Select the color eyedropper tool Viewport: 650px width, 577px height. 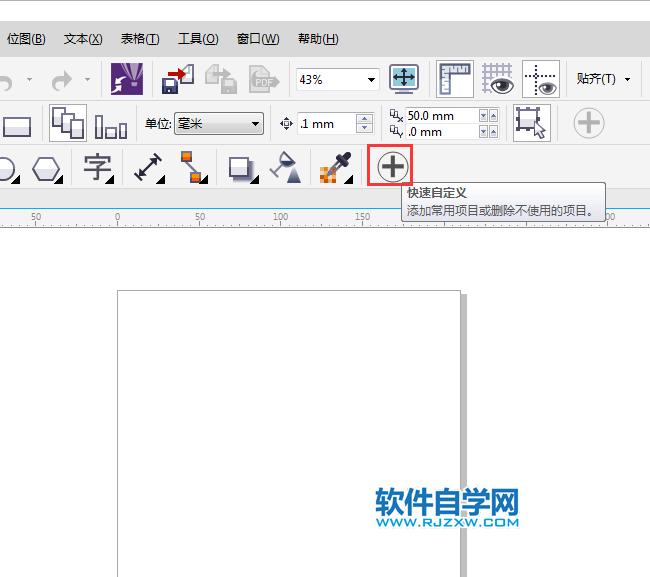point(336,167)
